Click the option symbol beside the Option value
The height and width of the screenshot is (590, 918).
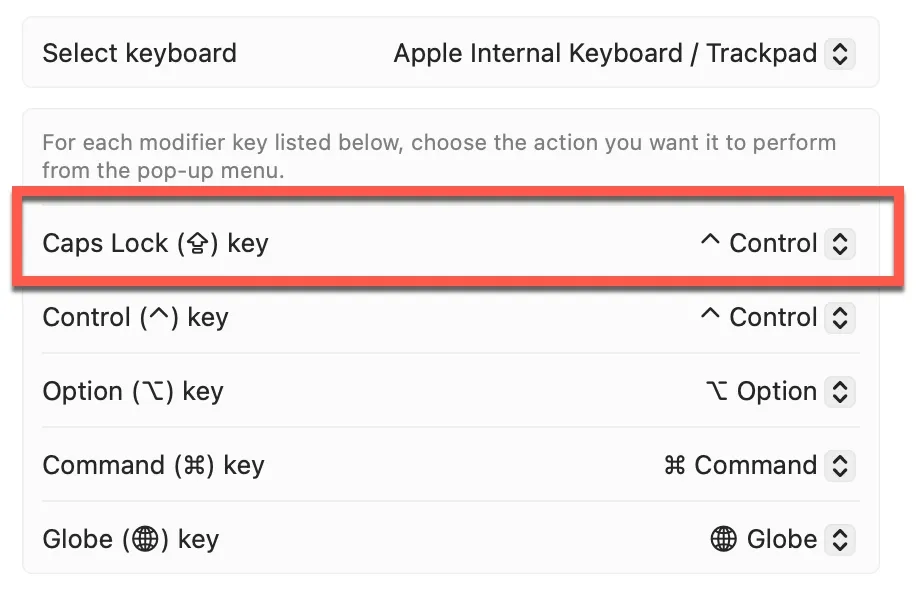tap(717, 392)
